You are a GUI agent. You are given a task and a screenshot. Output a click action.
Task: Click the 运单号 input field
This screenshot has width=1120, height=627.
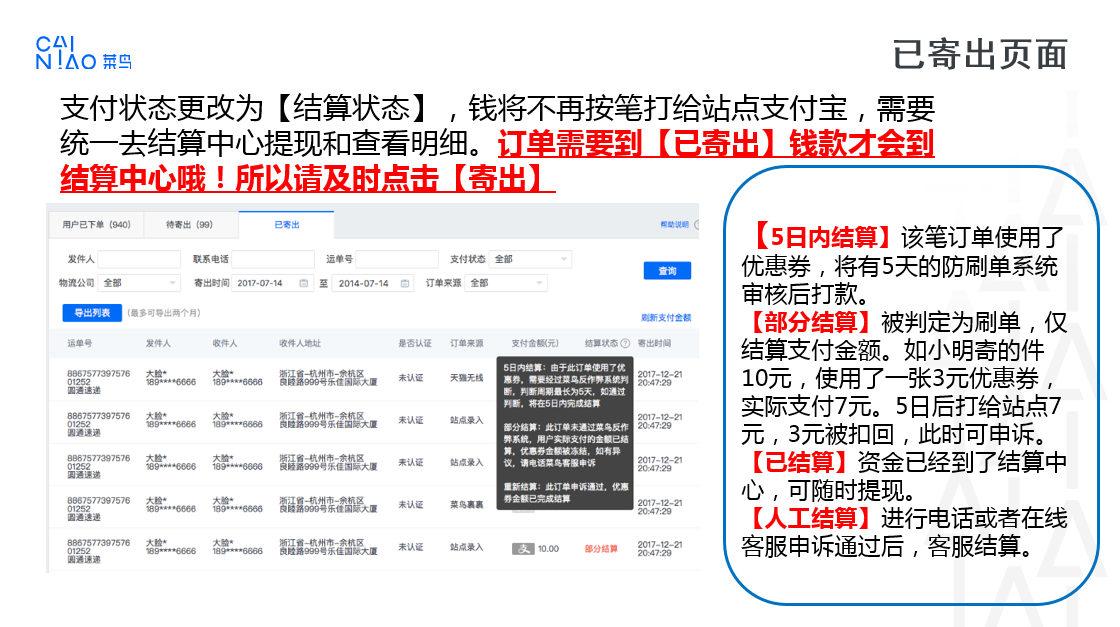coord(396,259)
